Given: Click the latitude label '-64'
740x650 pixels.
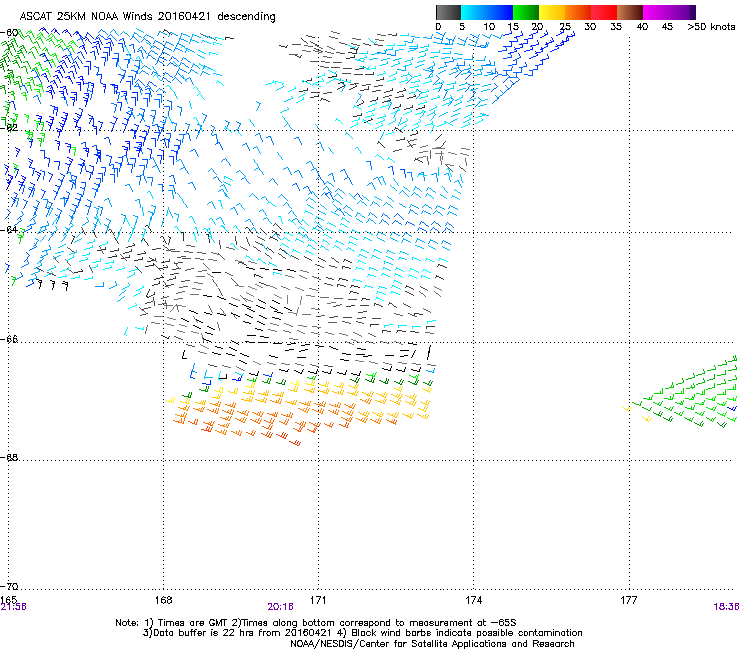Looking at the screenshot, I should [x=9, y=229].
